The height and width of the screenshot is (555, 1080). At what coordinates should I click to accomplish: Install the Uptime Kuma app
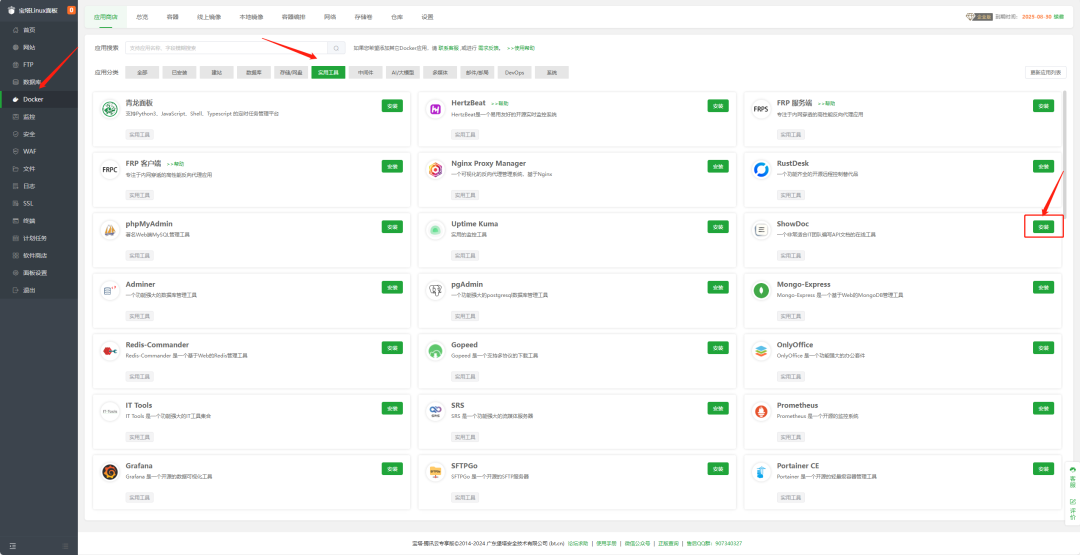(x=718, y=227)
